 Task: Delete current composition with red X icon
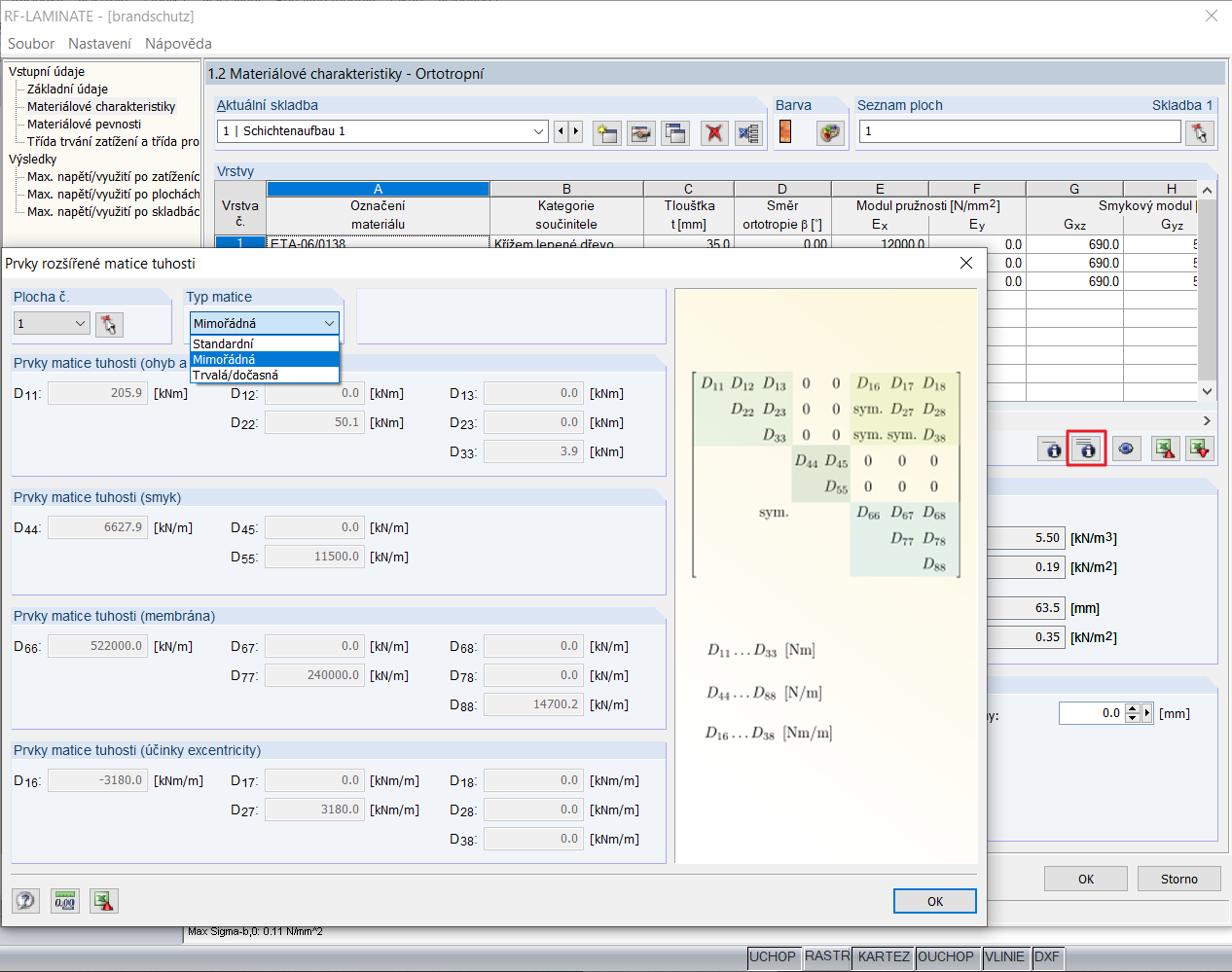pyautogui.click(x=714, y=133)
